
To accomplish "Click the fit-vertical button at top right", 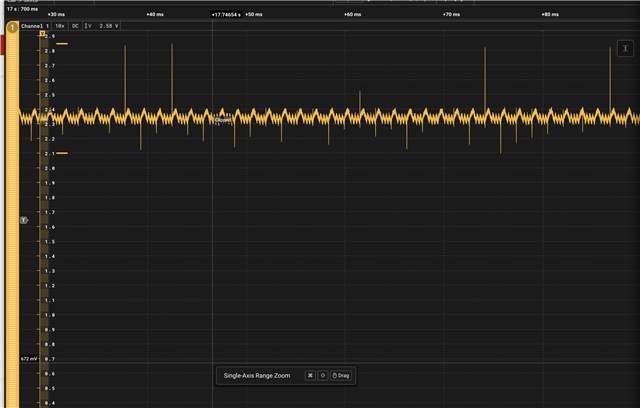I will [625, 49].
